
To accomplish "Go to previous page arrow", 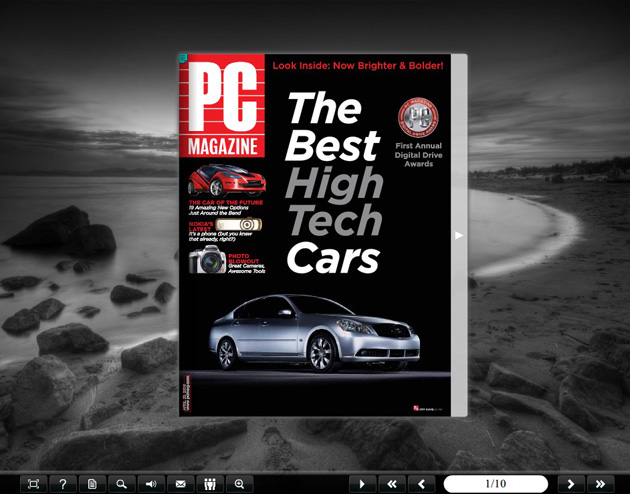I will coord(421,484).
